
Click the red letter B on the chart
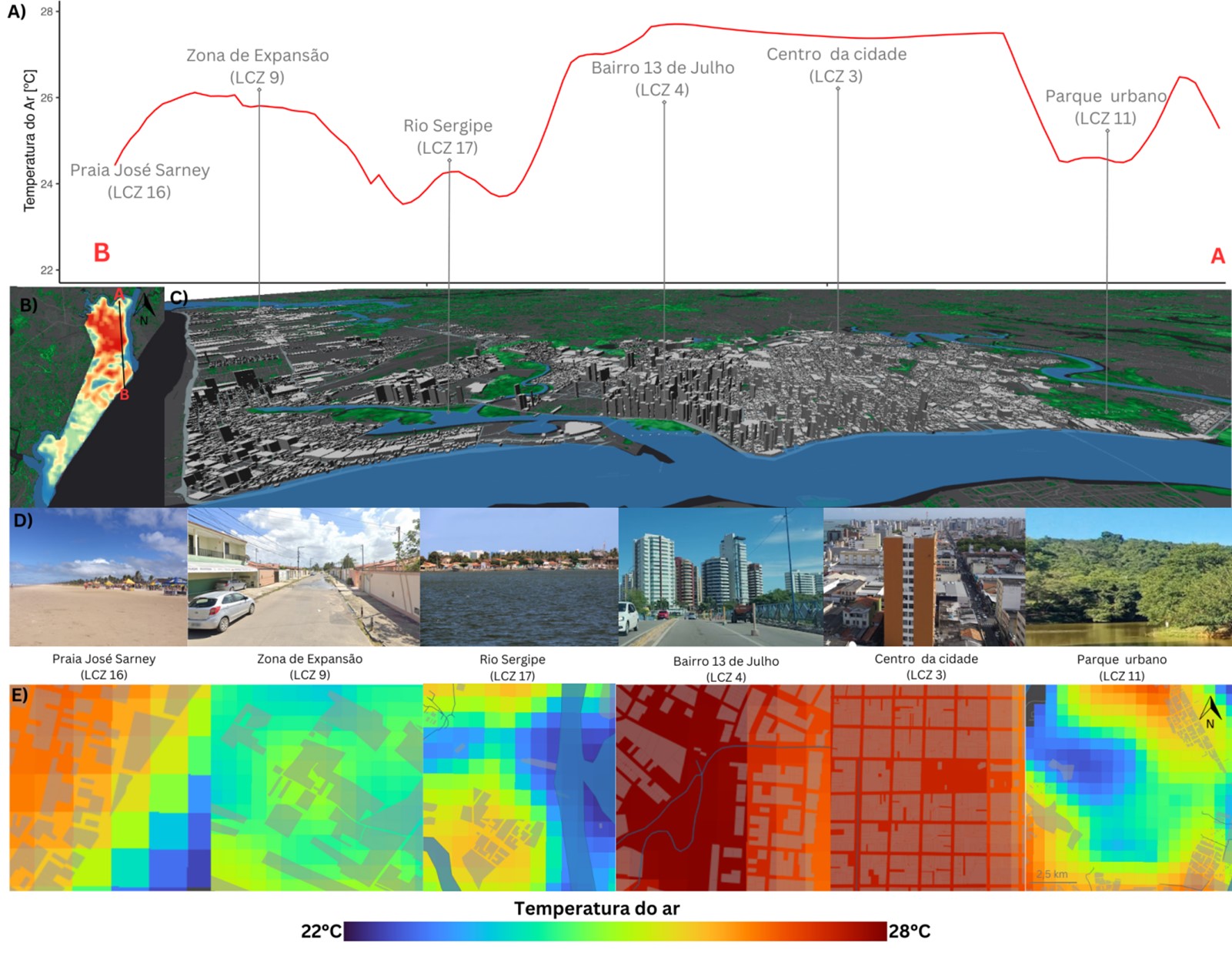point(102,252)
